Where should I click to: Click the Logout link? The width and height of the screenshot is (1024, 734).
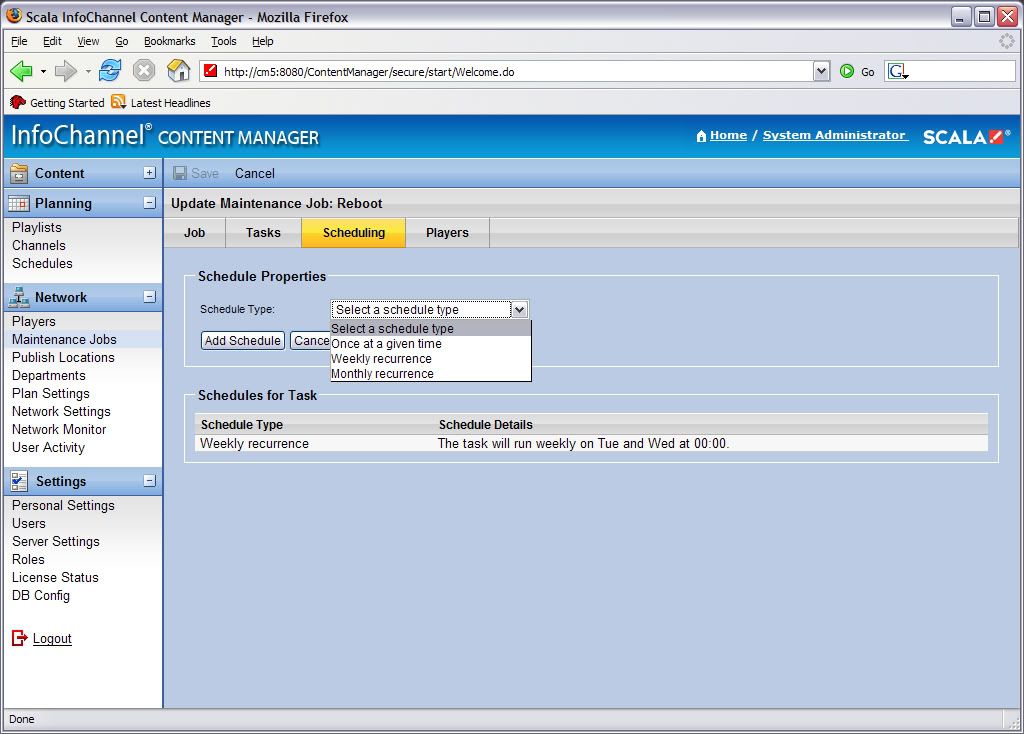(52, 638)
